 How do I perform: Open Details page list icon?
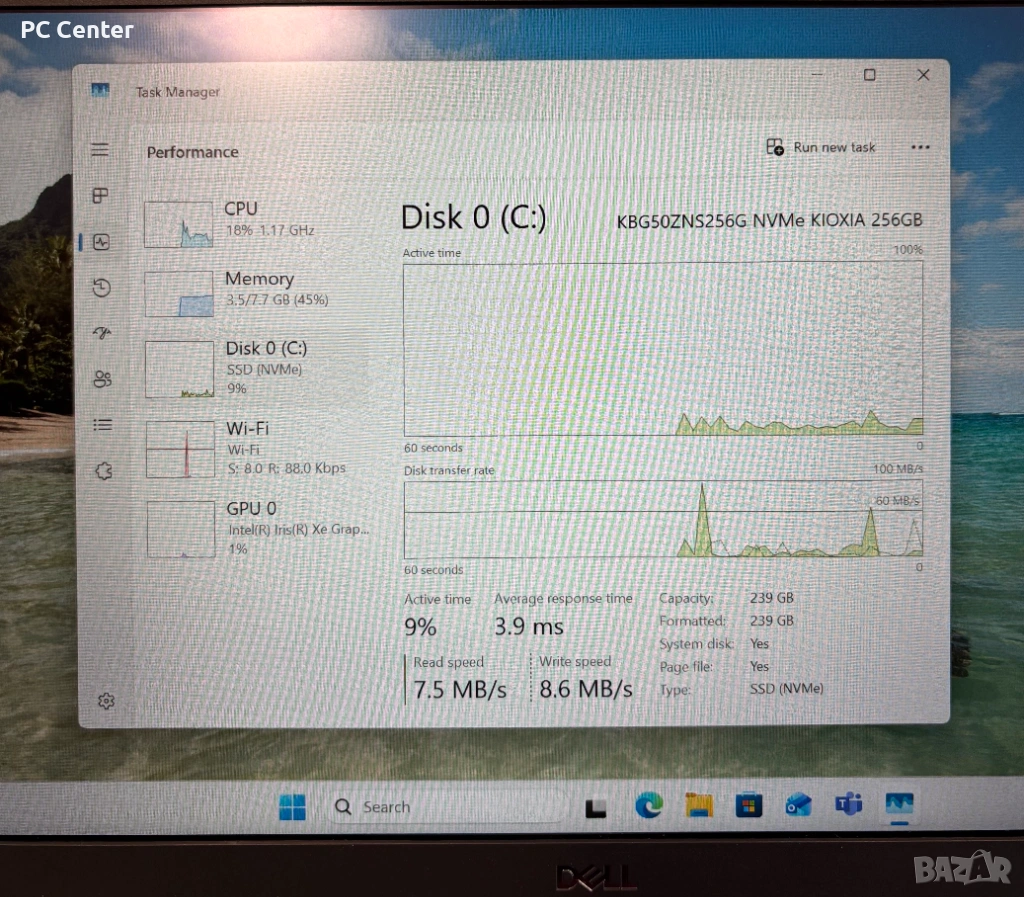coord(102,425)
